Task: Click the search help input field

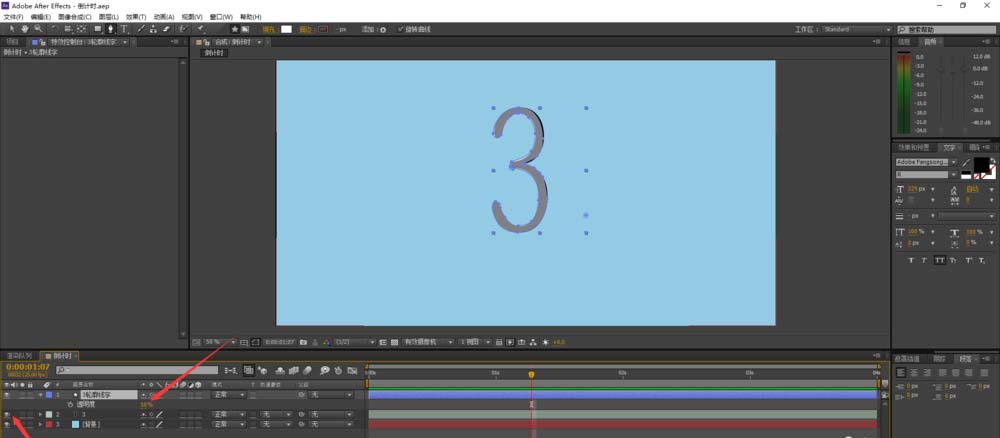Action: click(x=946, y=29)
